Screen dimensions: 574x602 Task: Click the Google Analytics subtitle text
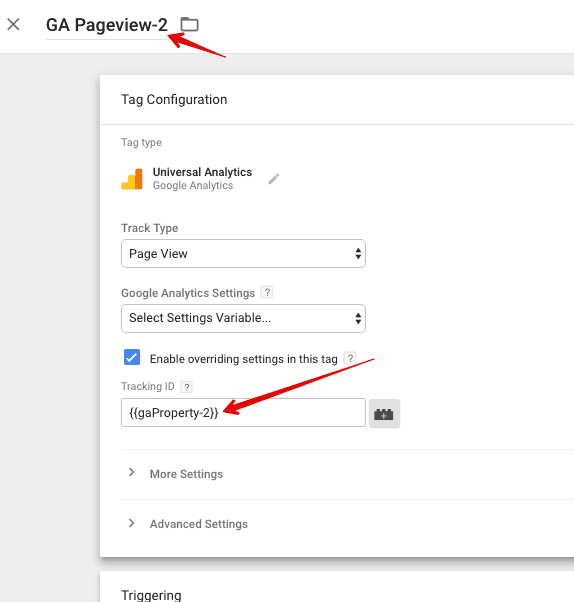[193, 185]
